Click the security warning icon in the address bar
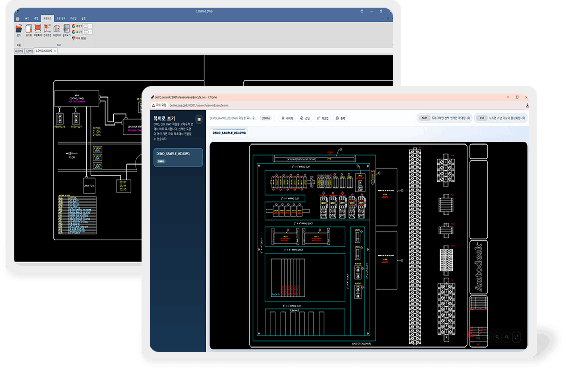 [154, 105]
